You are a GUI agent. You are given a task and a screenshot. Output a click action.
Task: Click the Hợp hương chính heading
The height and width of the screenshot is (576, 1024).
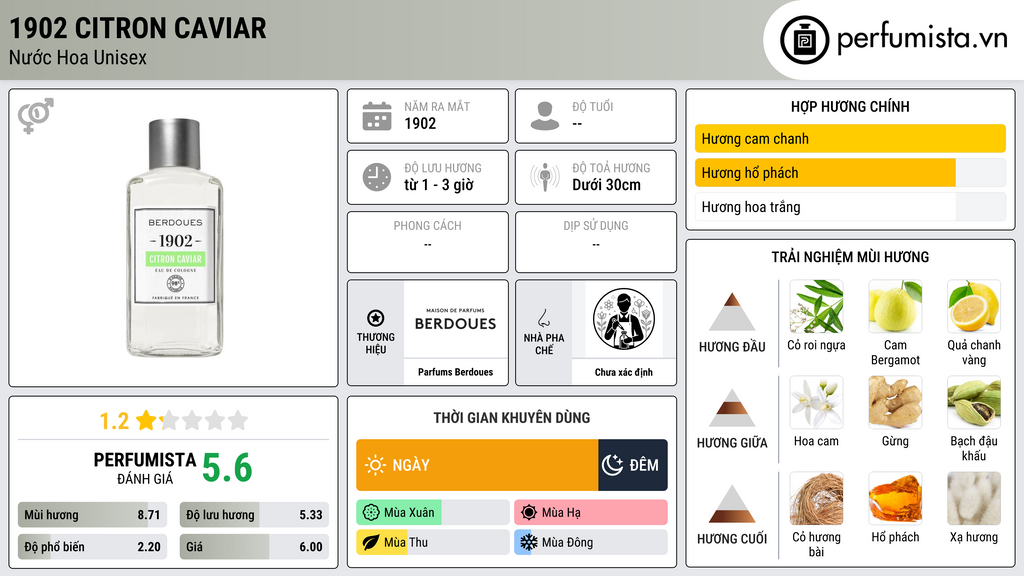850,106
